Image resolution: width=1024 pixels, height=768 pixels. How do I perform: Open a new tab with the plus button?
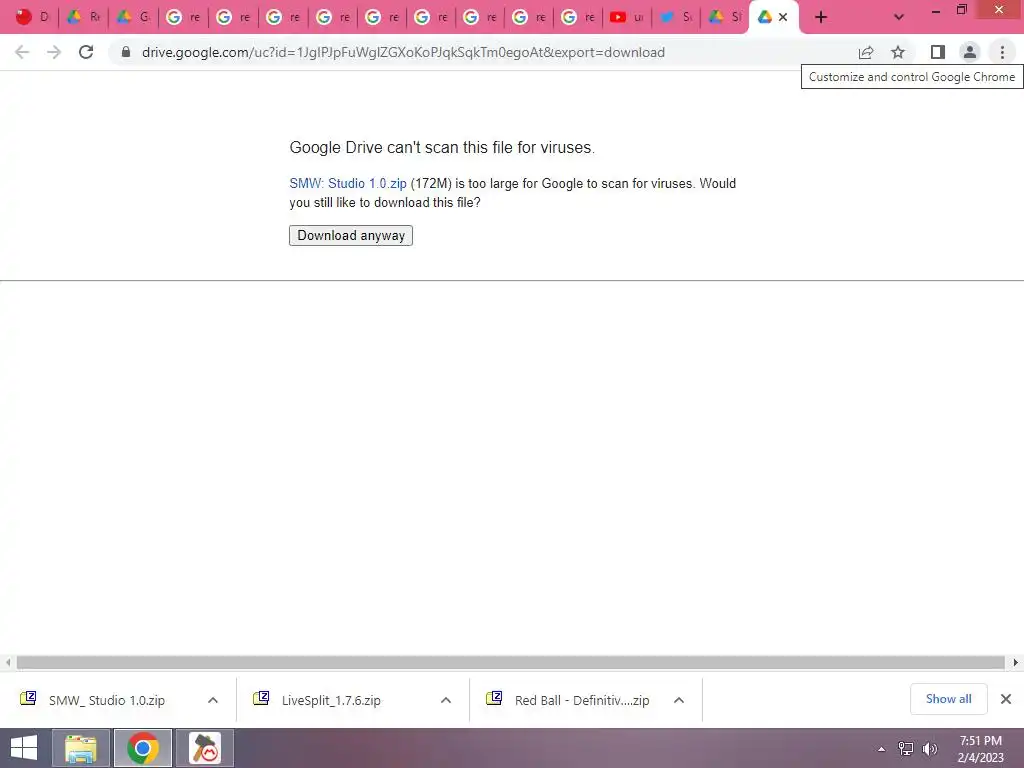[x=821, y=18]
